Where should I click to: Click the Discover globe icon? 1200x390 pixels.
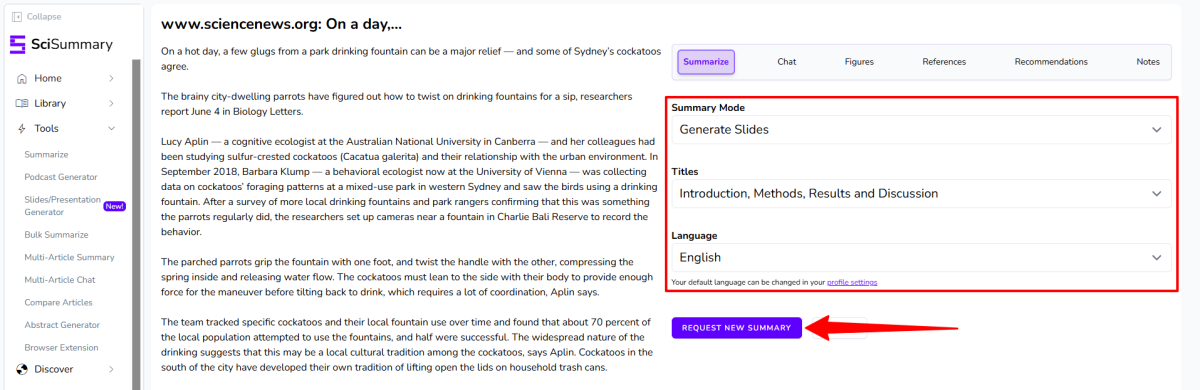[x=22, y=369]
